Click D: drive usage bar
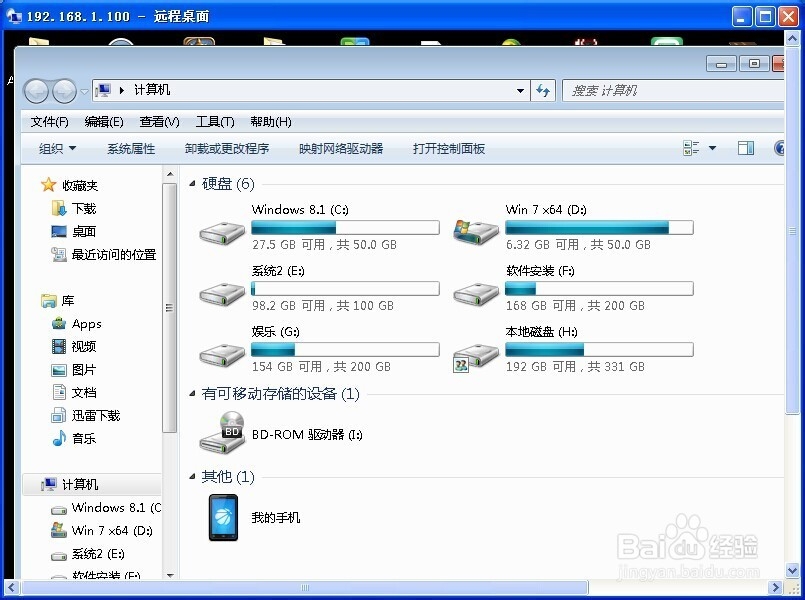 pyautogui.click(x=599, y=227)
